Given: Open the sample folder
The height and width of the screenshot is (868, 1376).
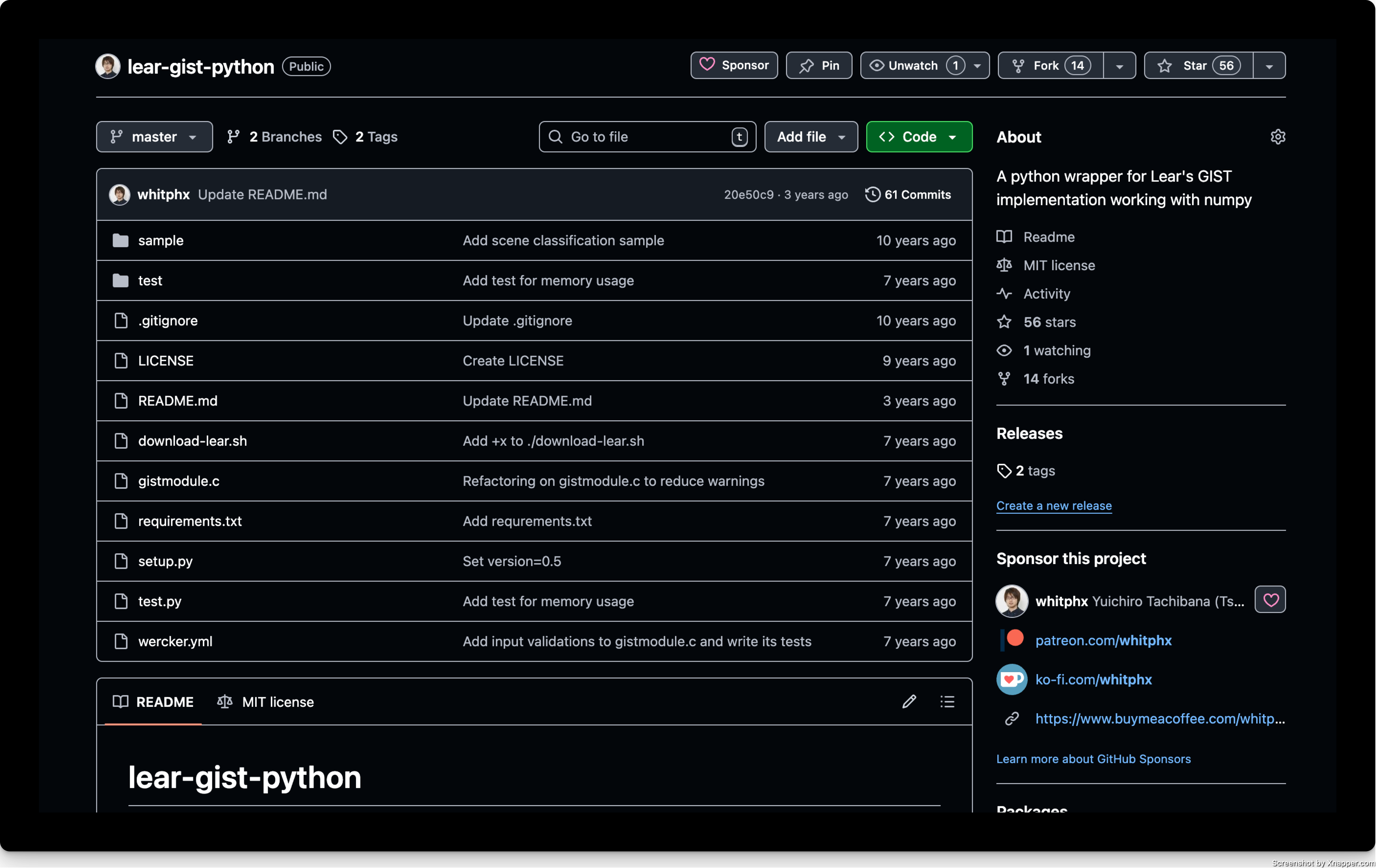Looking at the screenshot, I should [161, 240].
